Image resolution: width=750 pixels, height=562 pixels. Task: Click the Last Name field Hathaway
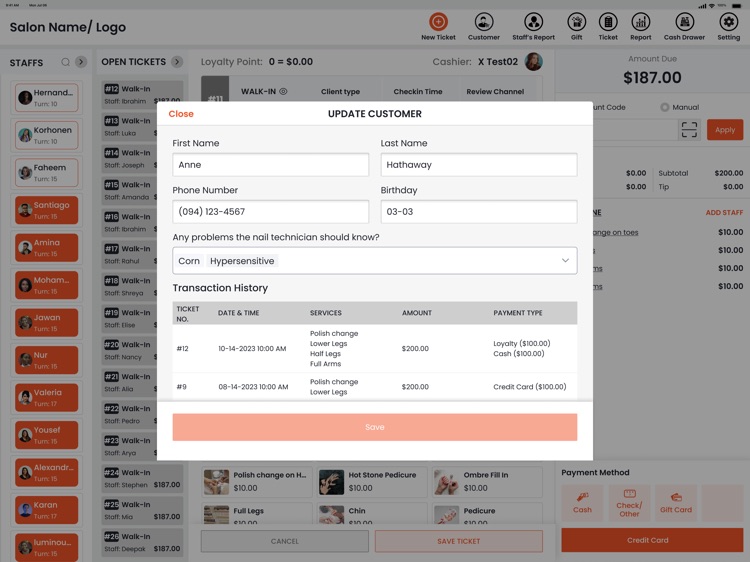tap(479, 165)
